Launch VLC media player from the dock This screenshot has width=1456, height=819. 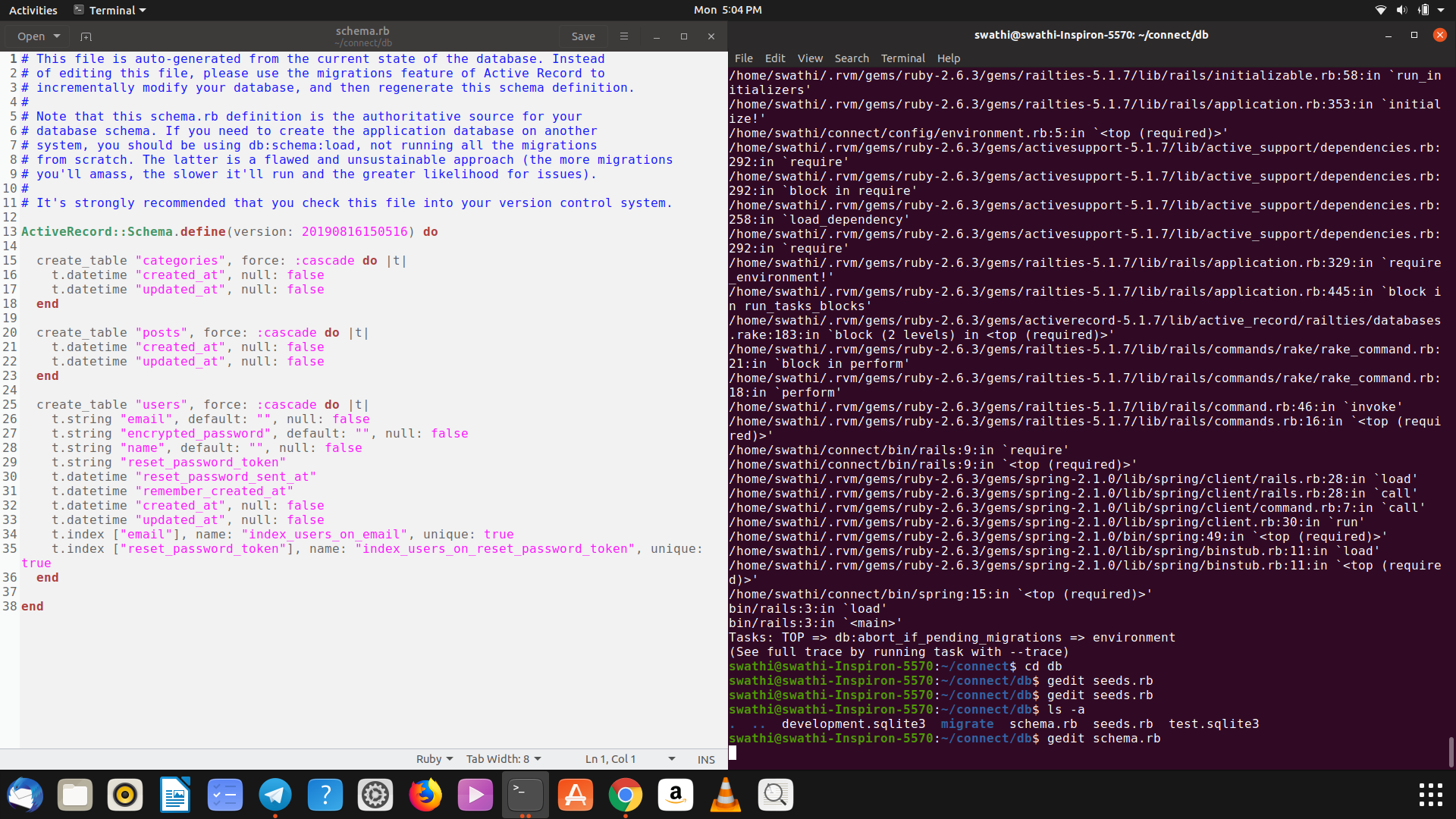point(725,795)
